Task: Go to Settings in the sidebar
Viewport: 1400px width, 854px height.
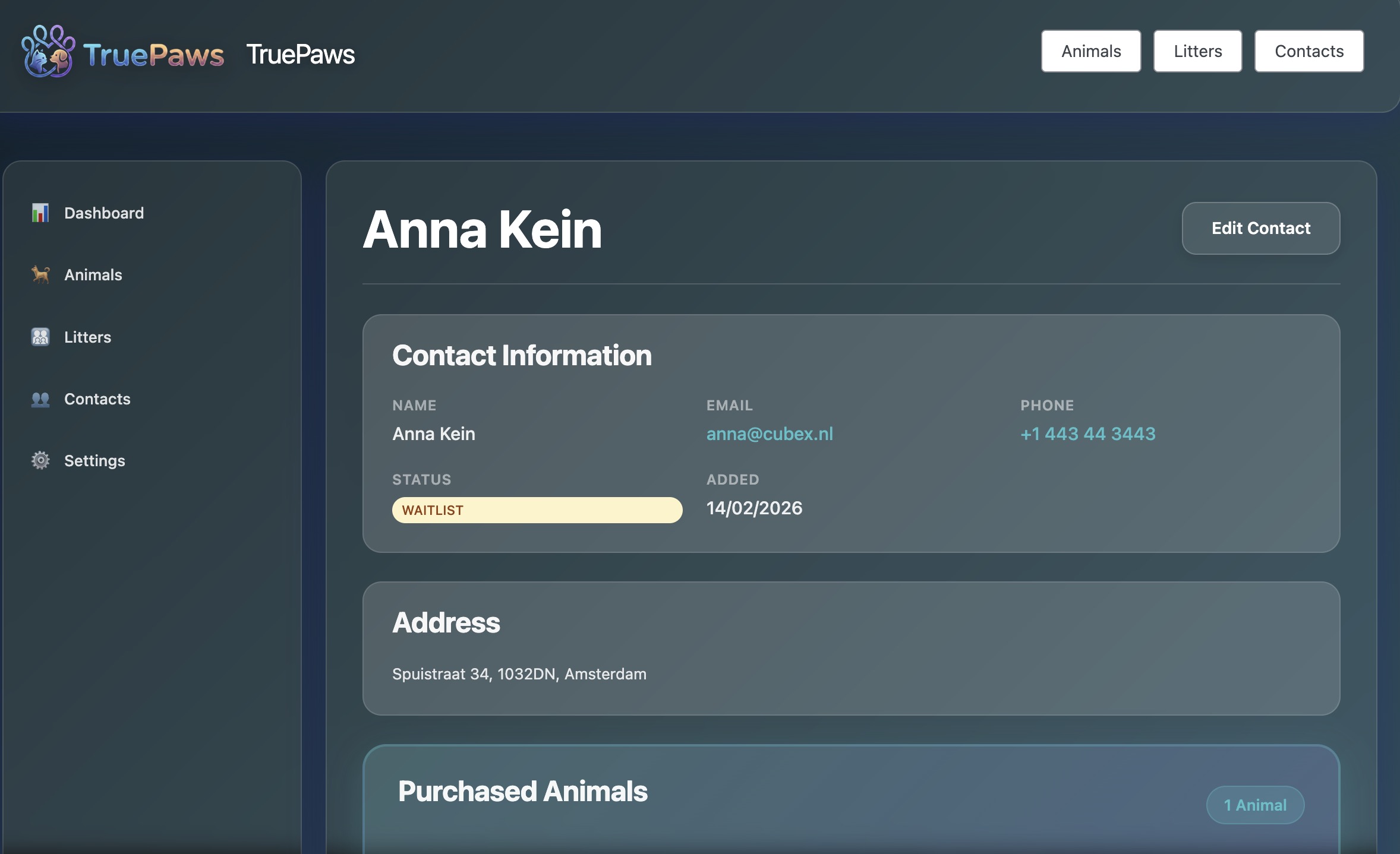Action: point(94,460)
